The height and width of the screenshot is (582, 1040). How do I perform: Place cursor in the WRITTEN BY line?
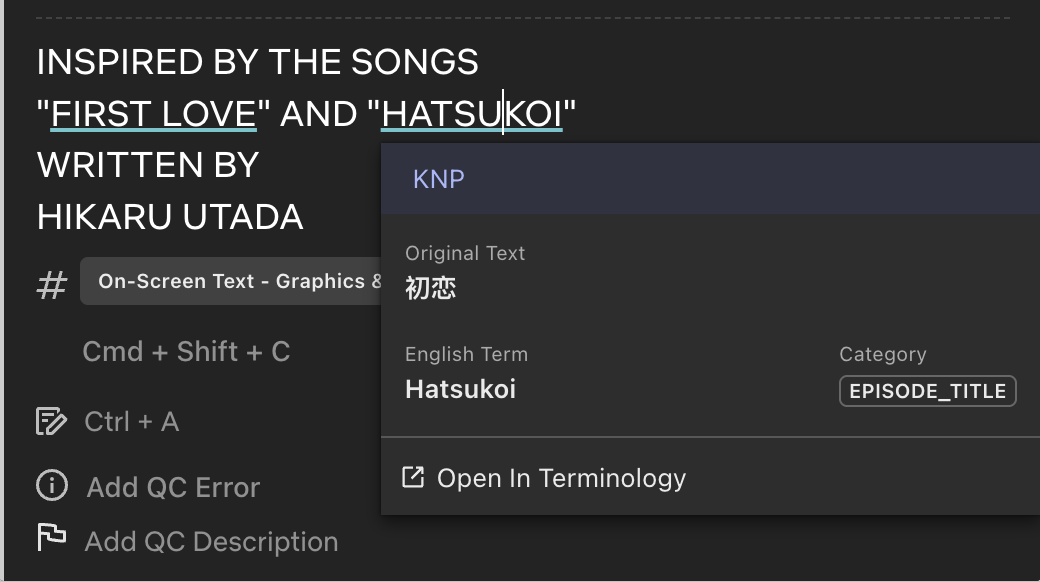click(148, 165)
